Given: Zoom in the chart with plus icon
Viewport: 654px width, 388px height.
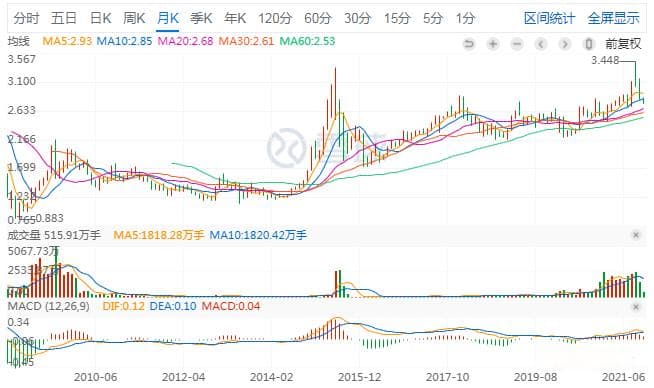Looking at the screenshot, I should 493,44.
